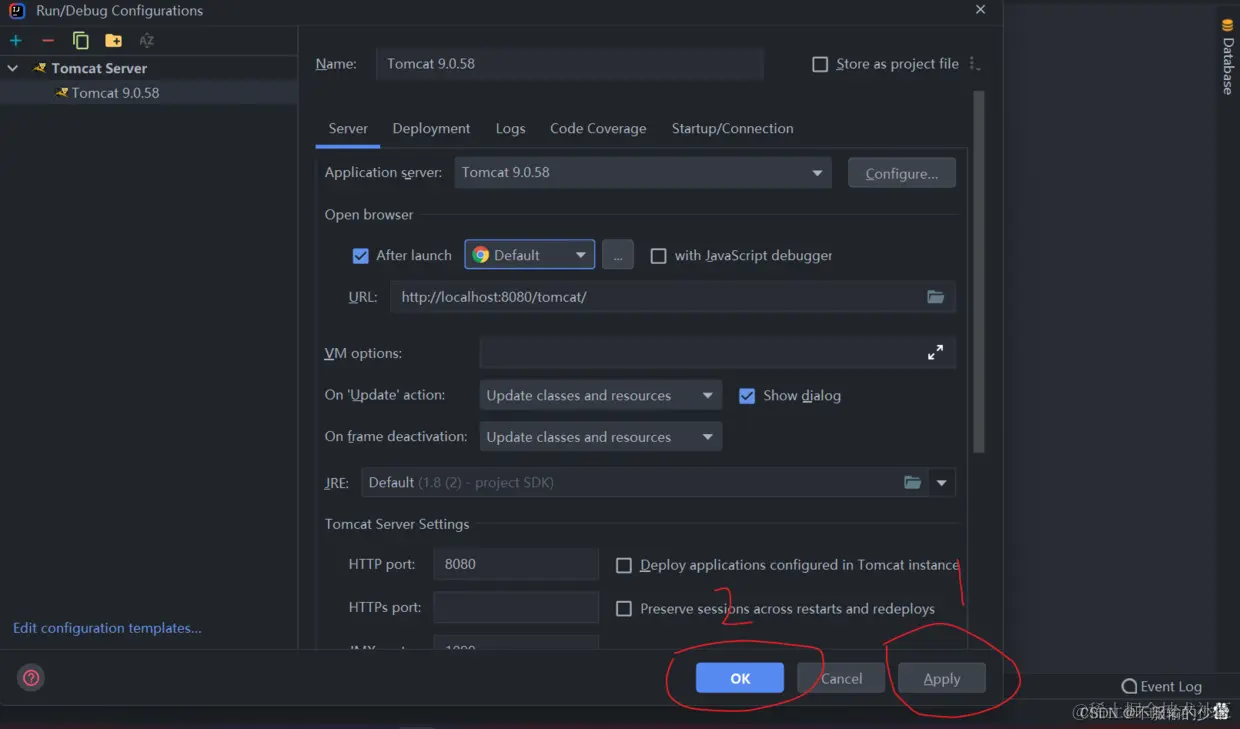
Task: Switch to the Logs tab
Action: tap(510, 128)
